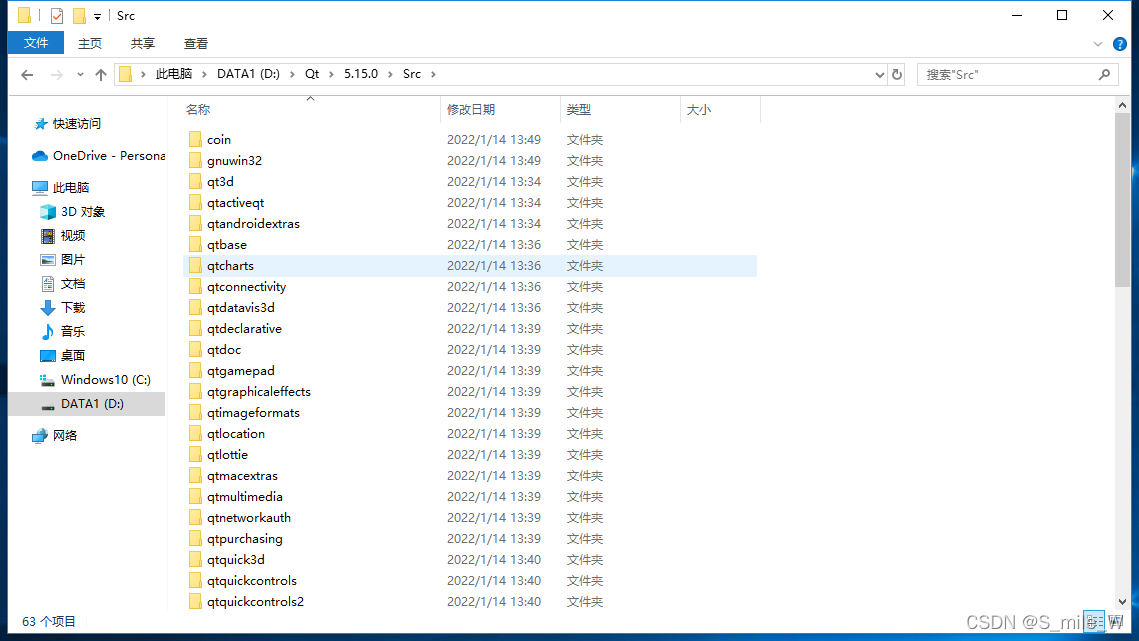Open 视频 folder in sidebar

point(62,235)
